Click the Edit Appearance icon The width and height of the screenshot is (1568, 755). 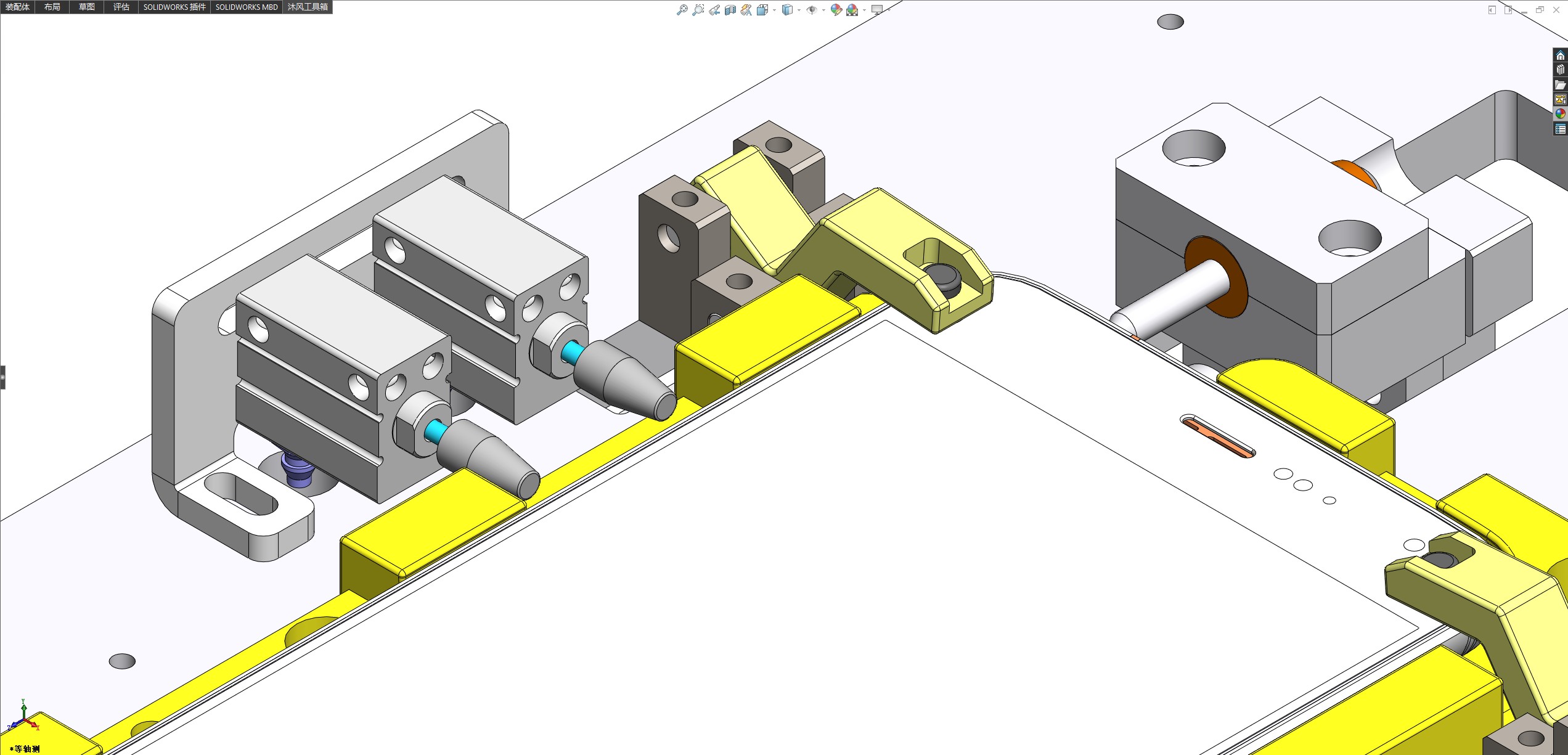point(836,10)
